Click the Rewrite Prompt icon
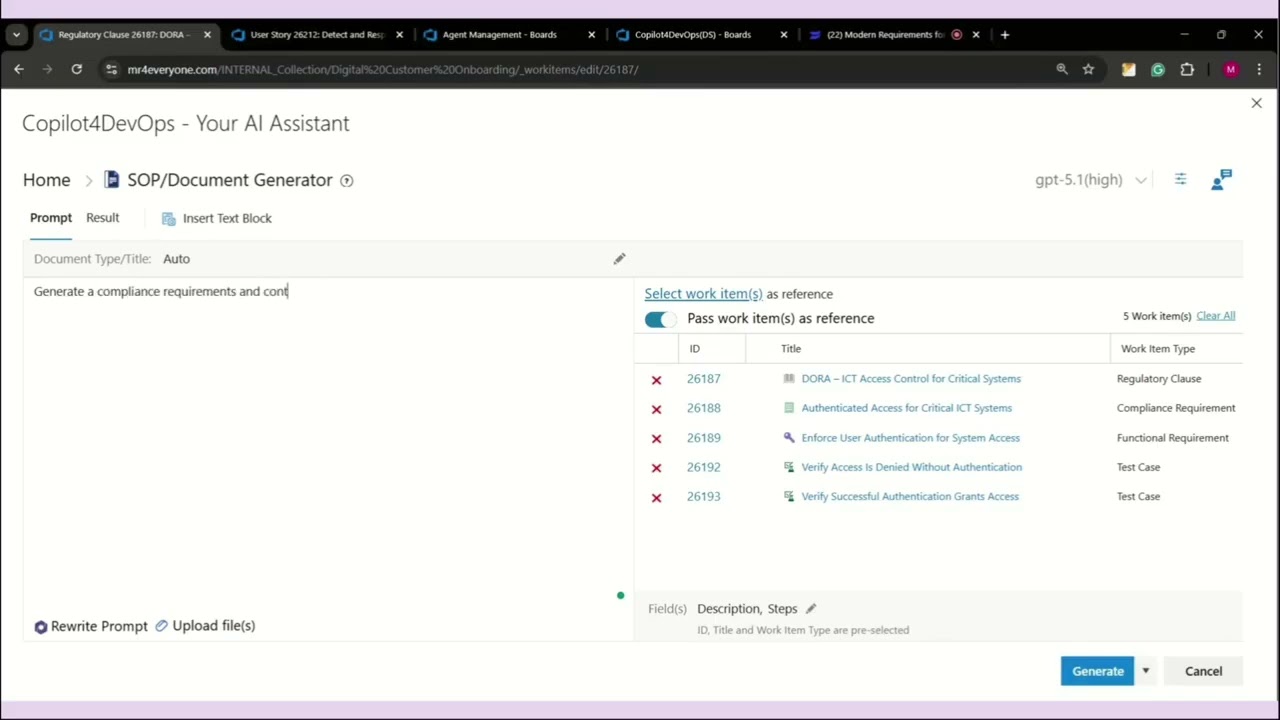Screen dimensions: 1280x720 coord(41,627)
